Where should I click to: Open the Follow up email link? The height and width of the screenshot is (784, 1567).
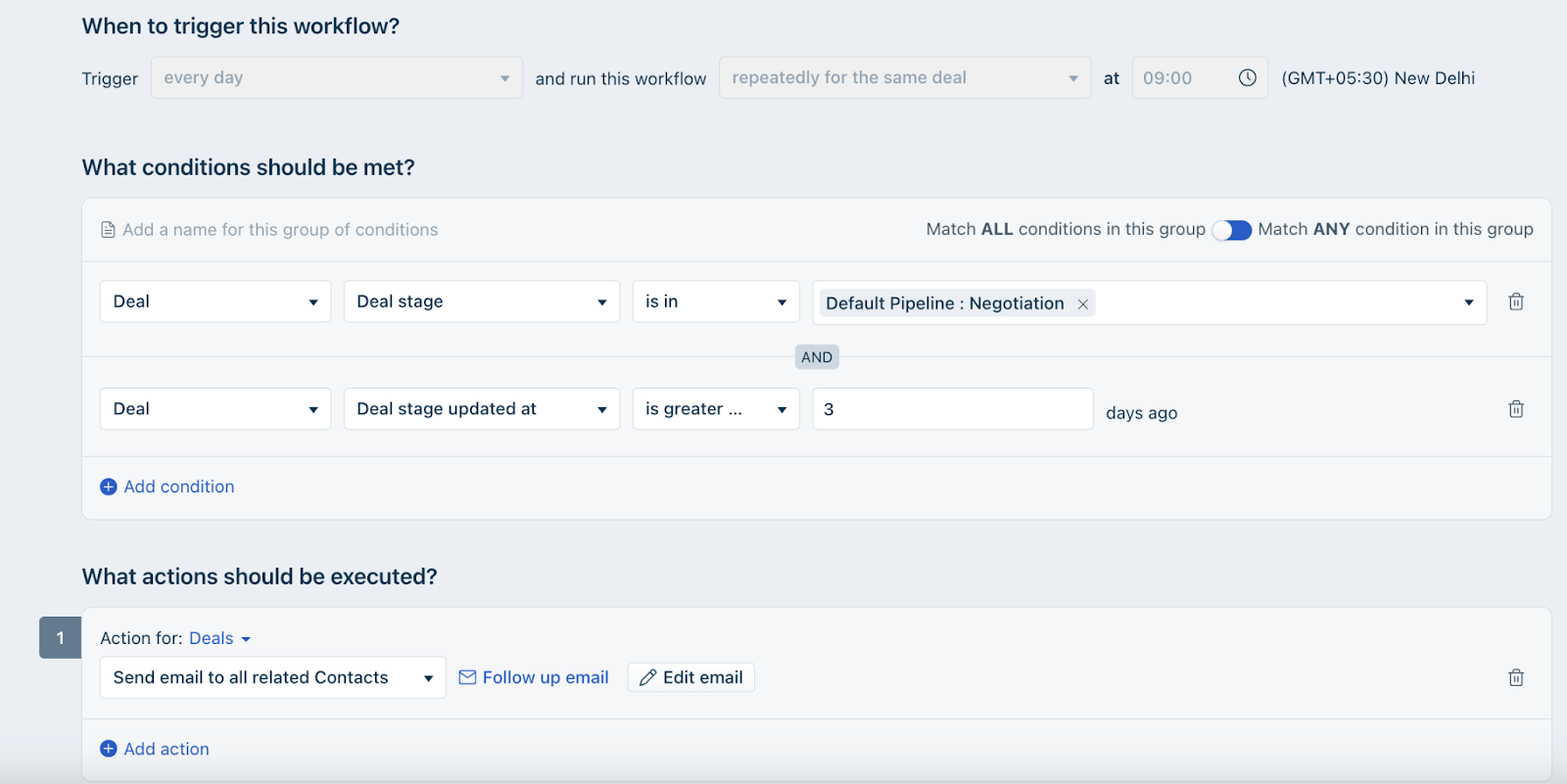pyautogui.click(x=546, y=677)
